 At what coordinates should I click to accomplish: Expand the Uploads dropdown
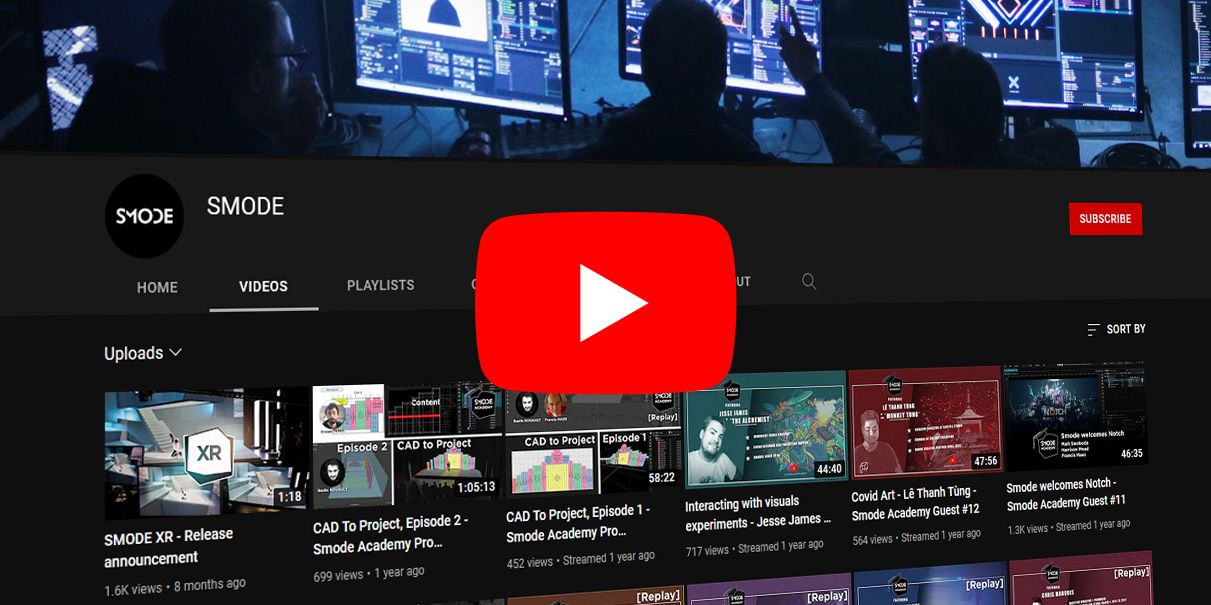pos(143,353)
